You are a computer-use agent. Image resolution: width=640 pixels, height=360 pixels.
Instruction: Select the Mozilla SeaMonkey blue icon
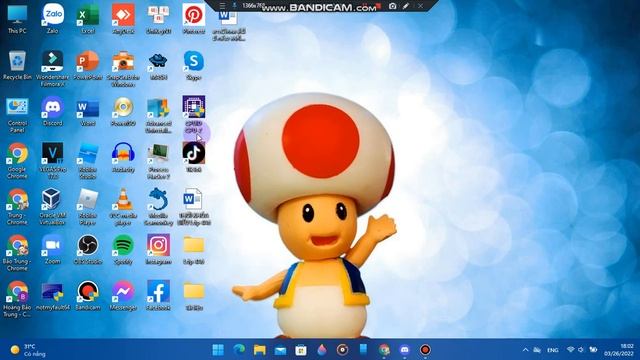point(158,207)
